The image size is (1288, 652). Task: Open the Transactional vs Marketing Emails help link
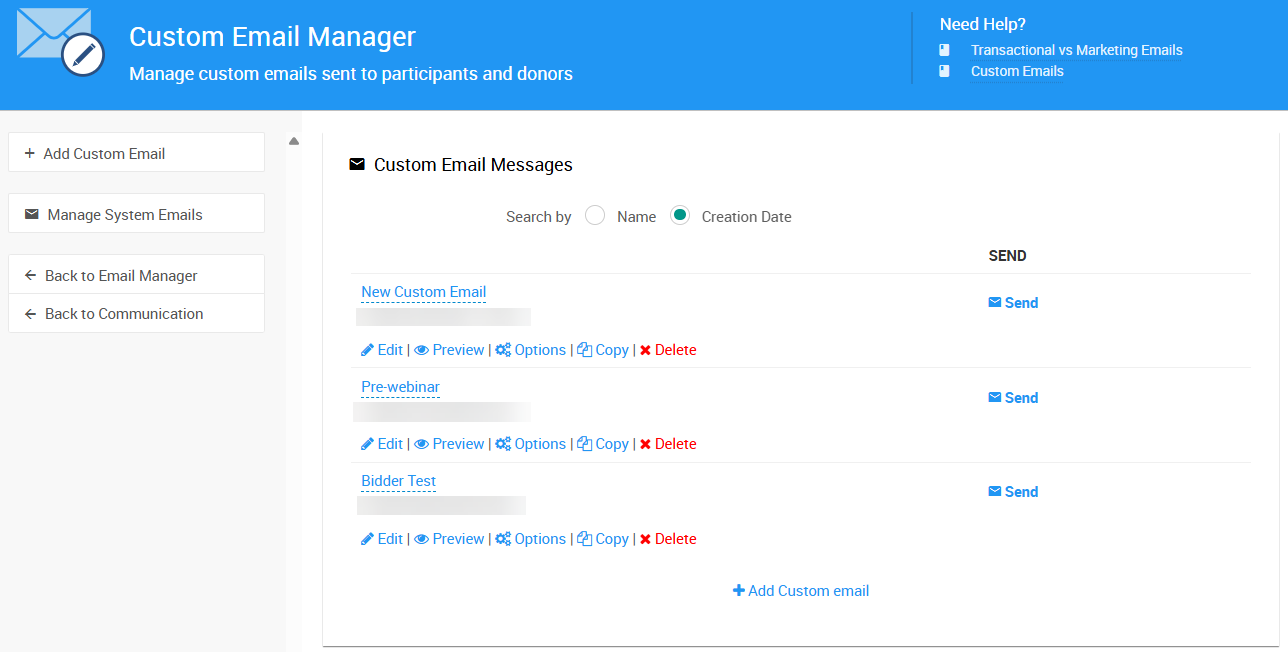point(1076,50)
